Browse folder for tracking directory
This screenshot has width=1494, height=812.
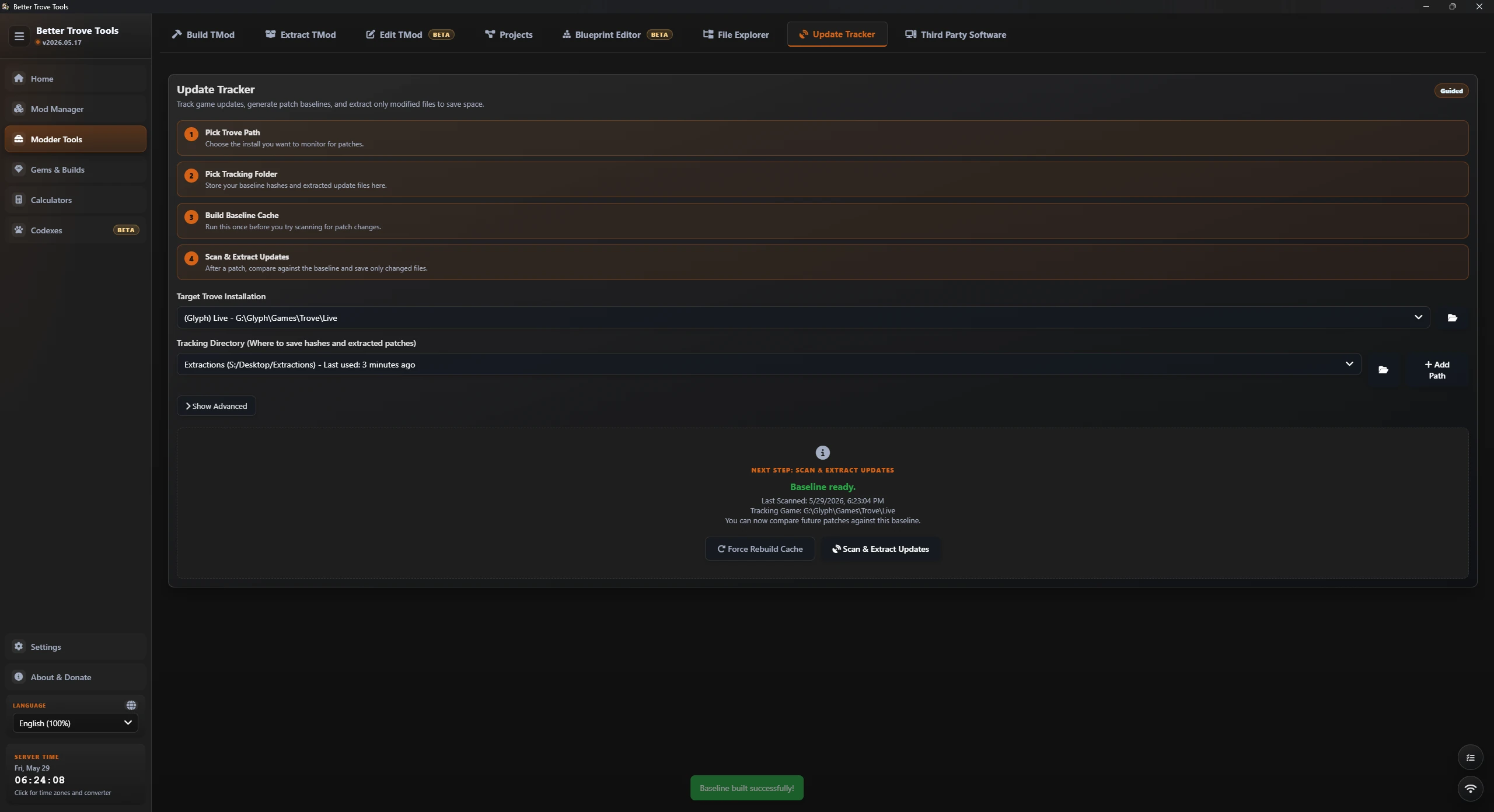(x=1383, y=370)
